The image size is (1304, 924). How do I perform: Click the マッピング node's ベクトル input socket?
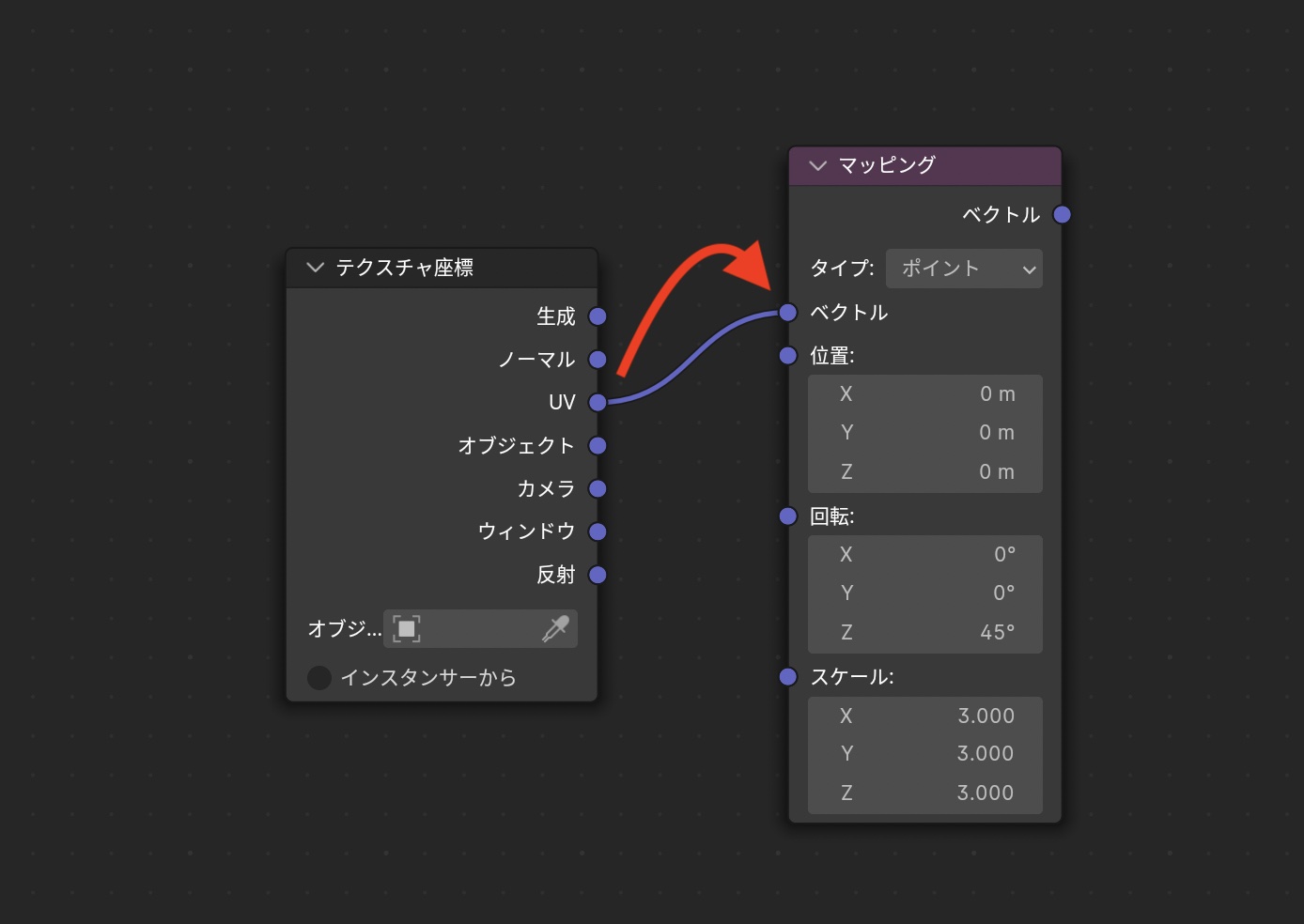788,313
